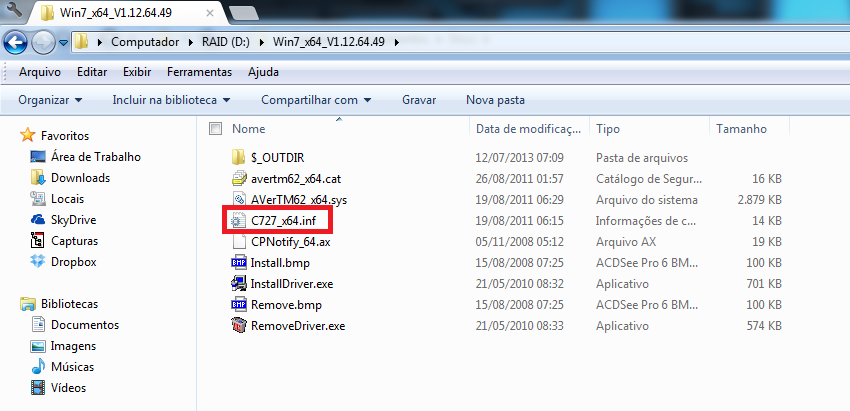The height and width of the screenshot is (411, 850).
Task: Select the RemoveDriver.exe icon
Action: pos(239,326)
